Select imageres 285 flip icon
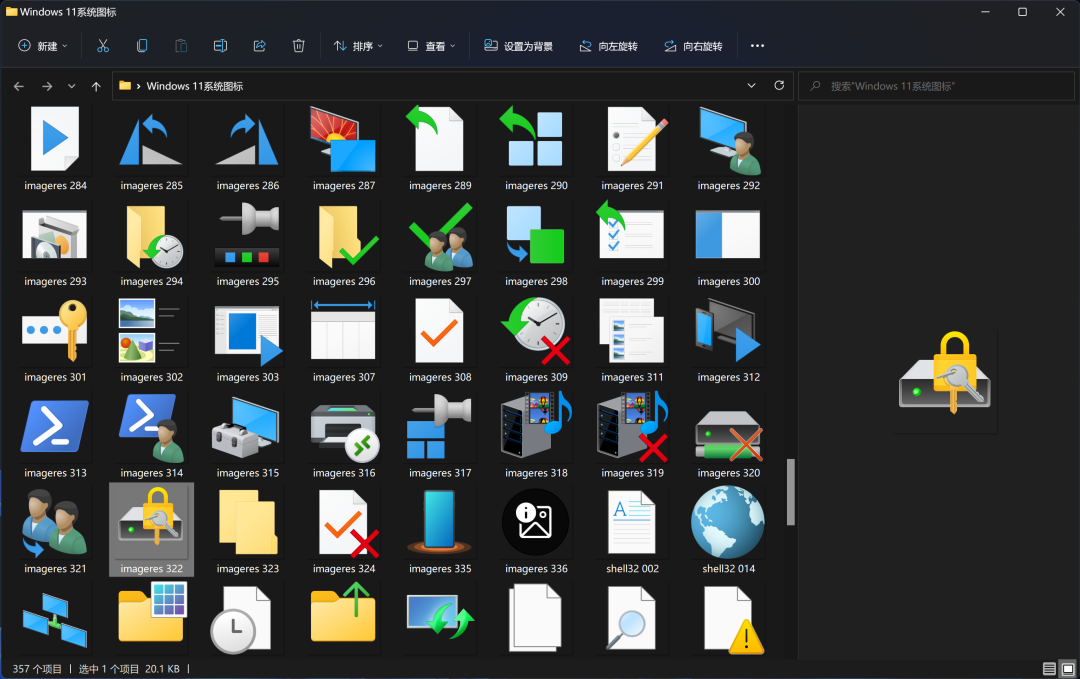The width and height of the screenshot is (1080, 679). (x=152, y=139)
